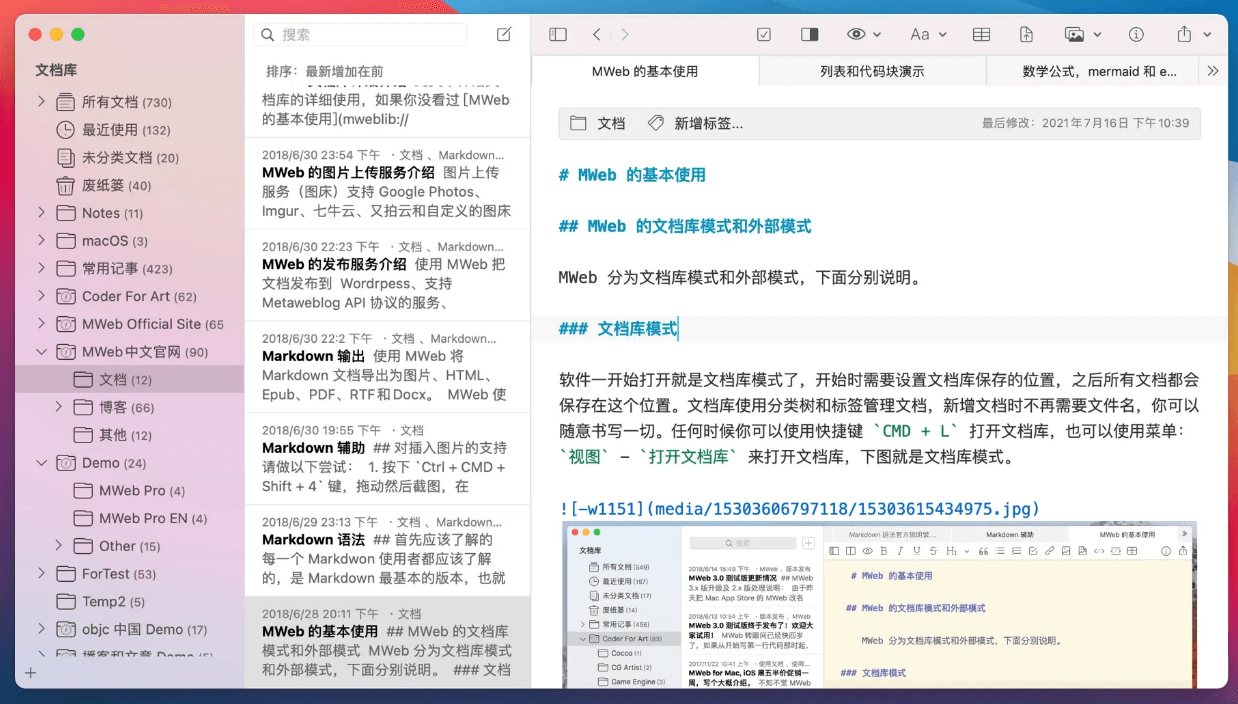Image resolution: width=1238 pixels, height=704 pixels.
Task: Open the Markdown 输出 document
Action: (387, 367)
